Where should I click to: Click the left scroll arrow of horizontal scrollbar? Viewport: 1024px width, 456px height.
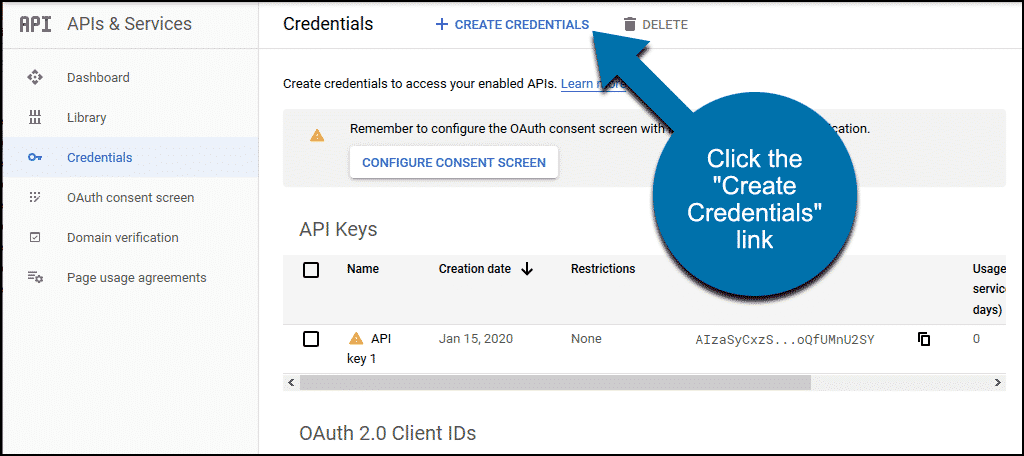[x=291, y=382]
